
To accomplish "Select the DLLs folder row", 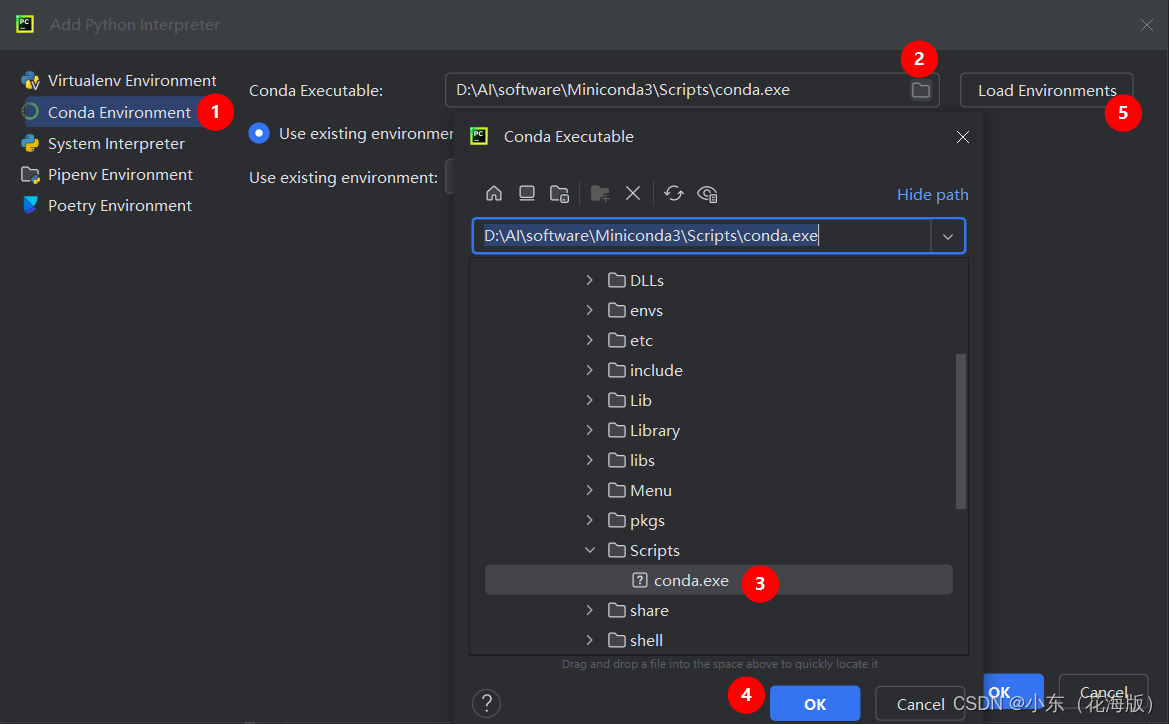I will [x=718, y=280].
